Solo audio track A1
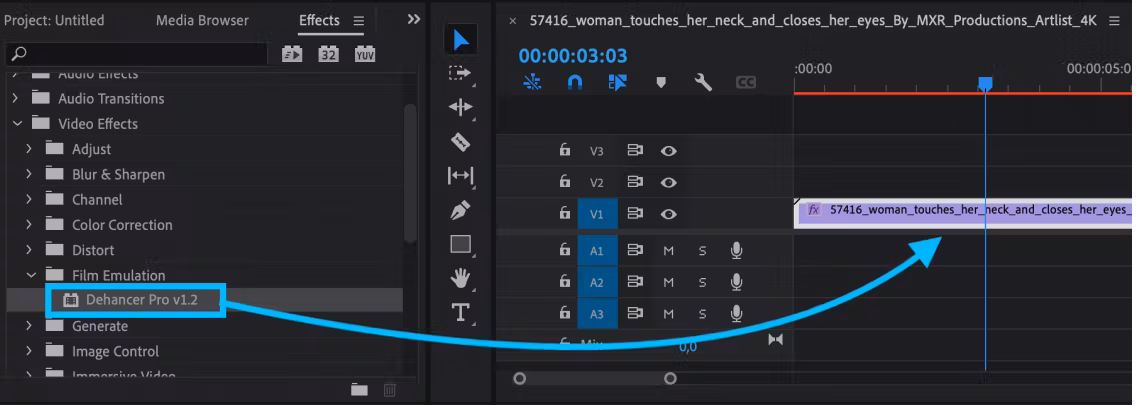1136x406 pixels. pyautogui.click(x=702, y=251)
